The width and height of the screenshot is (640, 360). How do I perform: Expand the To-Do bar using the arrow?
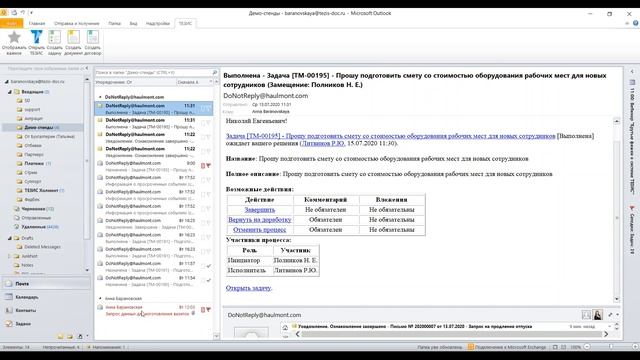click(x=632, y=71)
